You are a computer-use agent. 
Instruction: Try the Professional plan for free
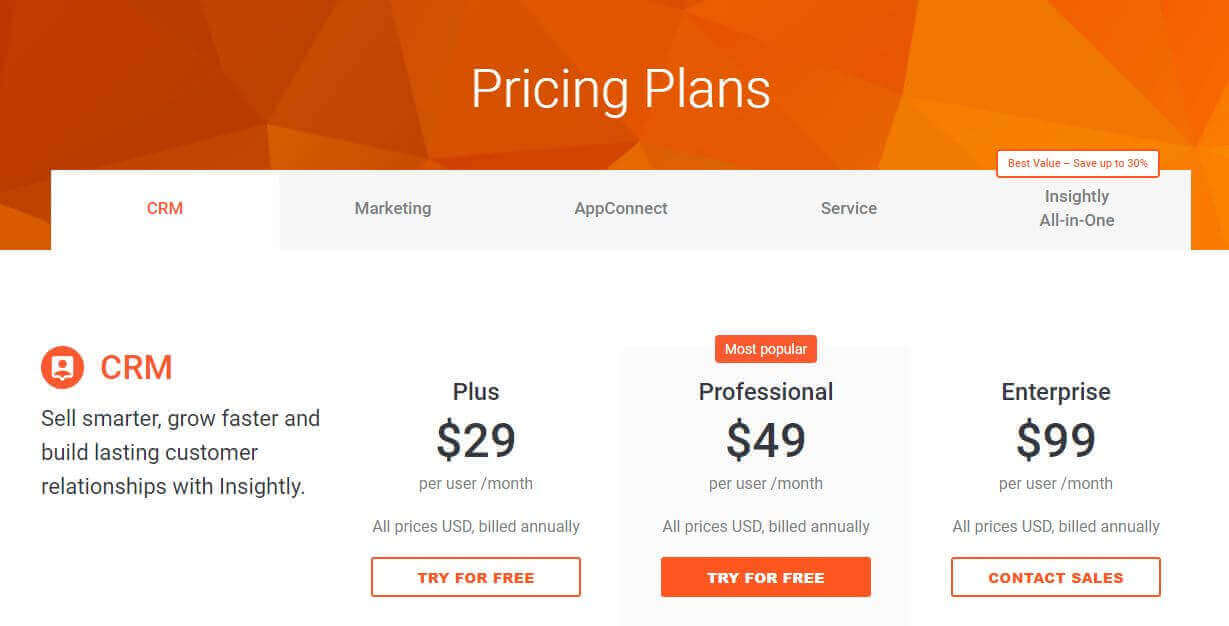click(x=765, y=577)
